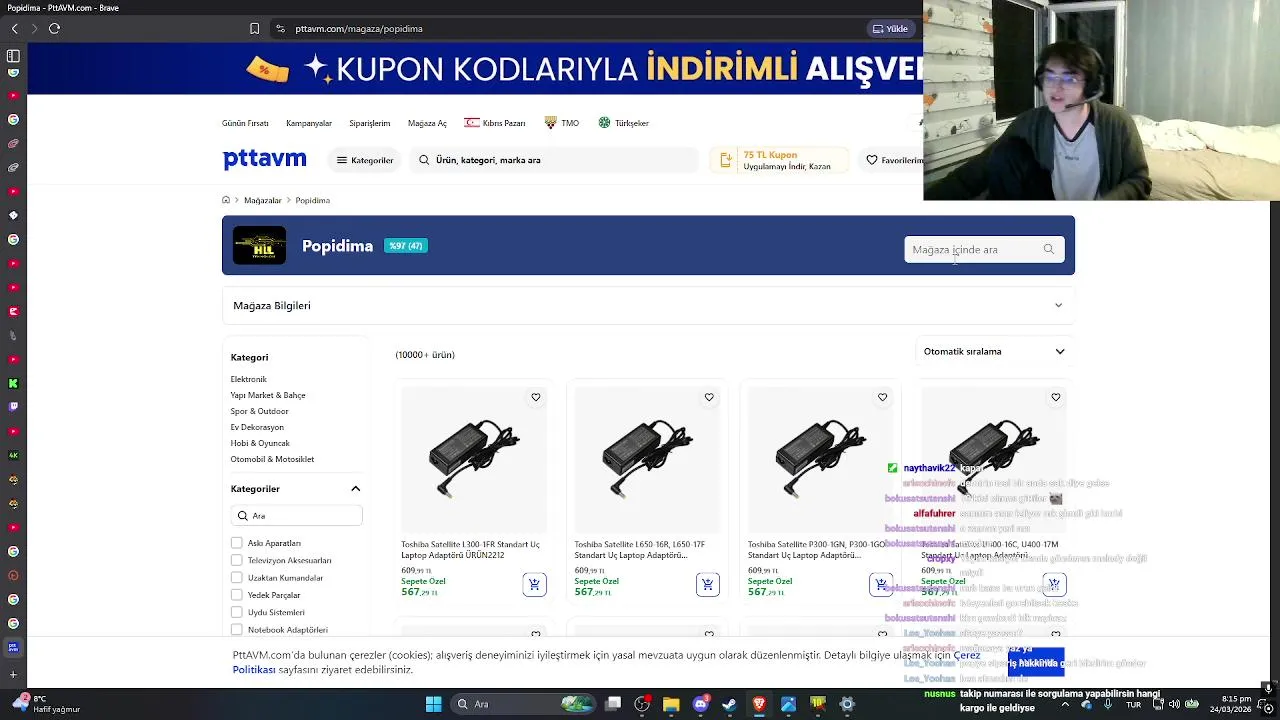Check the Yedek Parçalar filter
Viewport: 1280px width, 720px height.
tap(237, 595)
